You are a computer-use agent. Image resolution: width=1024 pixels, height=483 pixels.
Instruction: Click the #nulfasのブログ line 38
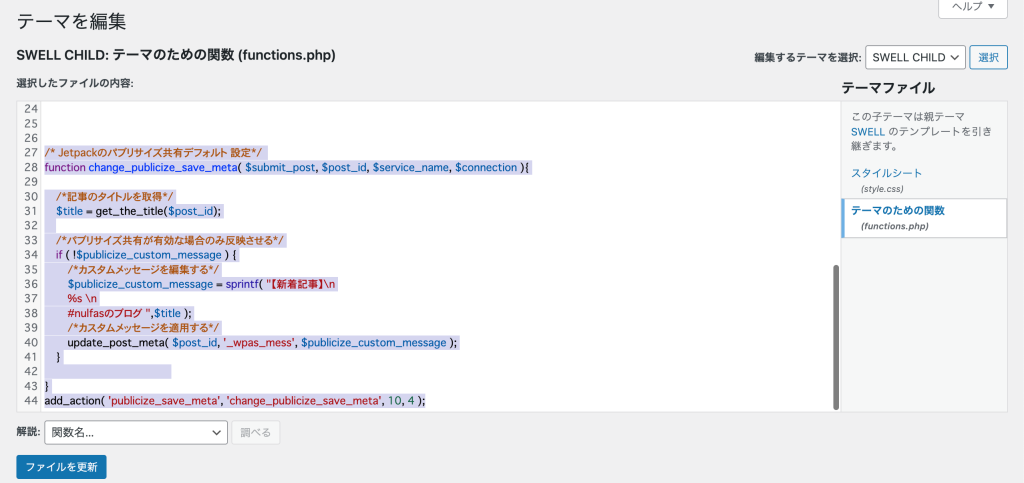130,313
